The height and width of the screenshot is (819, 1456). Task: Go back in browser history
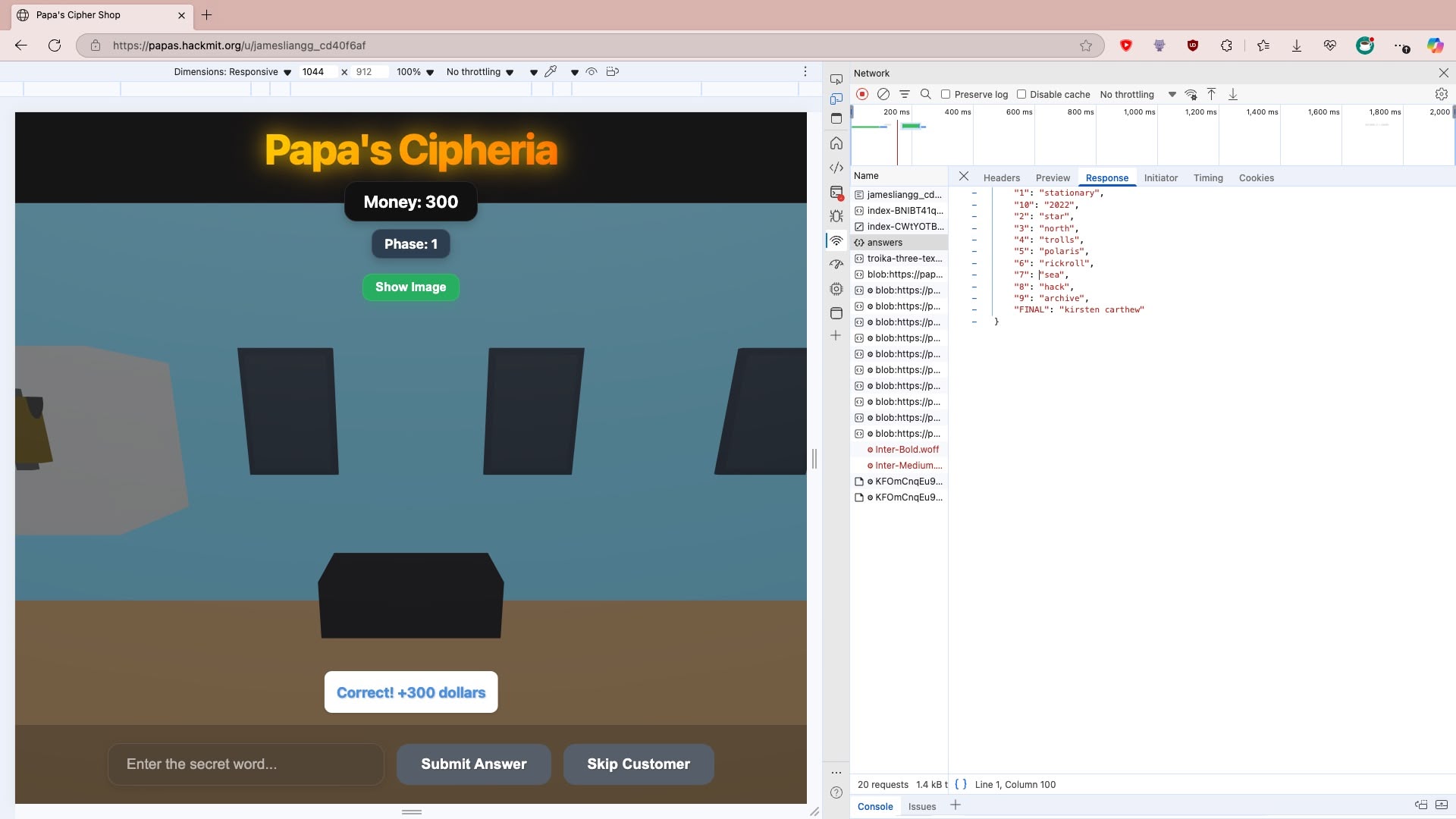click(x=21, y=45)
